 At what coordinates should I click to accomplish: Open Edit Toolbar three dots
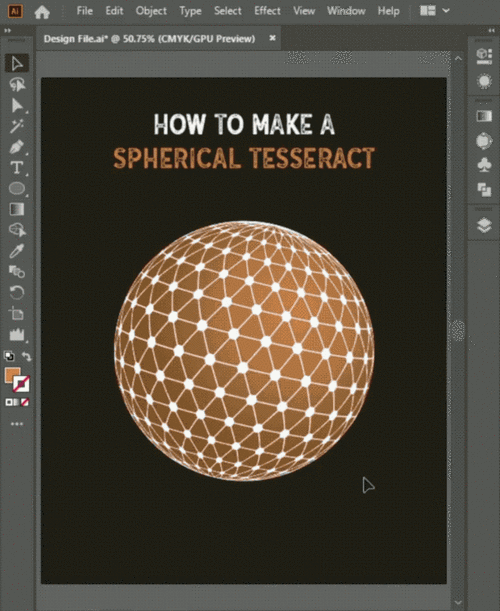tap(17, 424)
